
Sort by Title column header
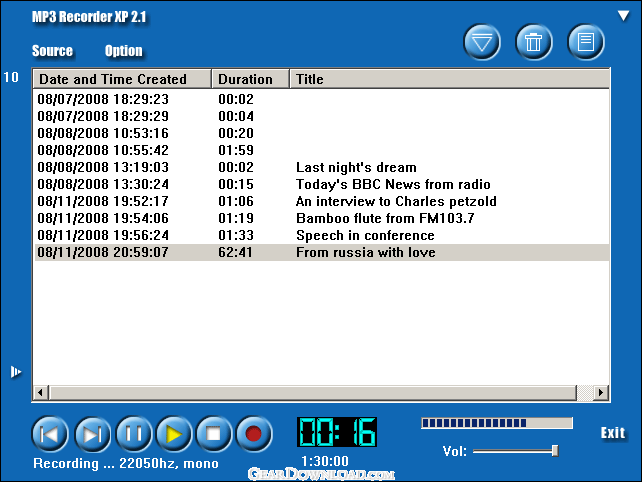(450, 79)
